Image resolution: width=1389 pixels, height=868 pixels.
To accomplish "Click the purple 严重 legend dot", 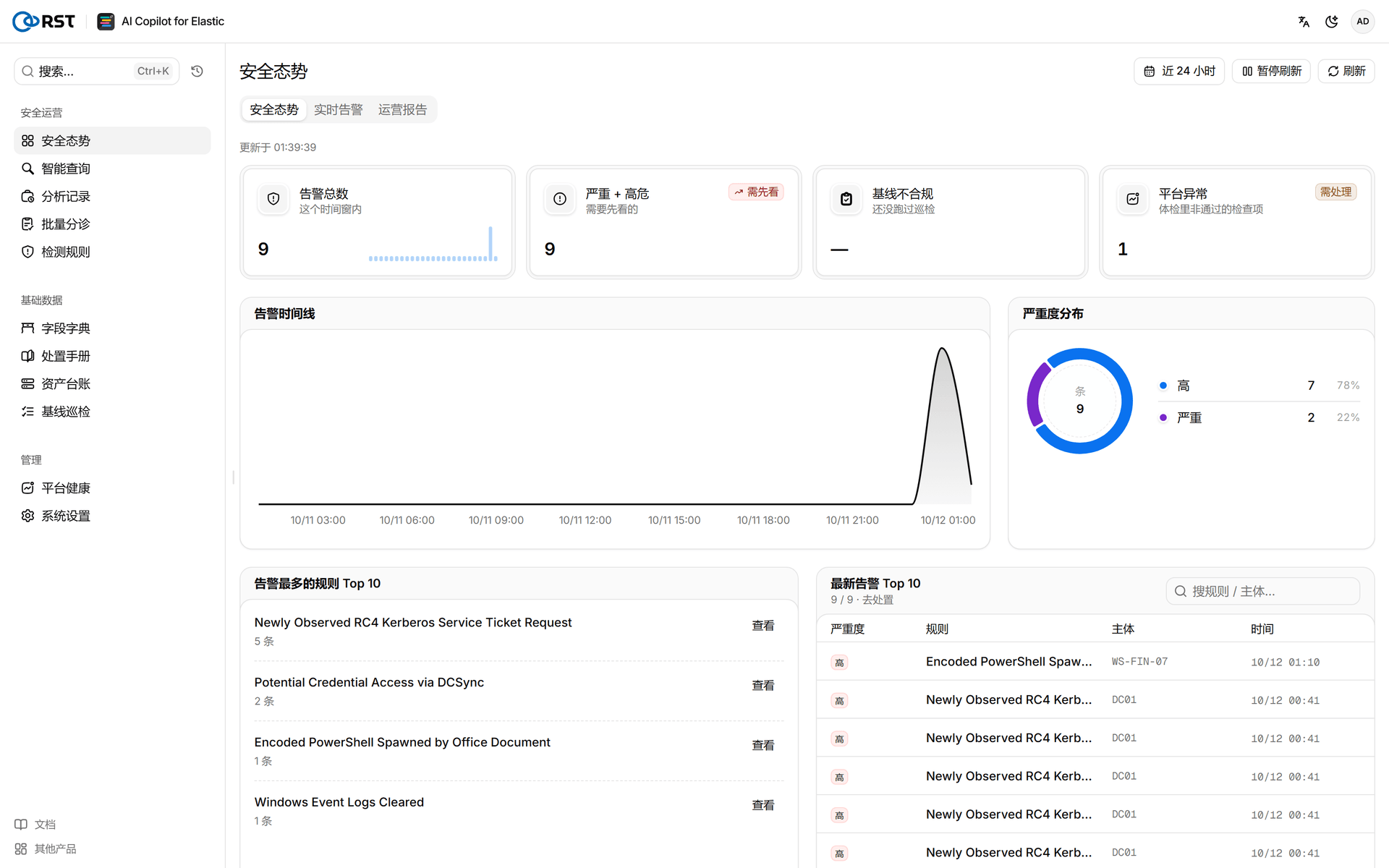I will 1163,417.
